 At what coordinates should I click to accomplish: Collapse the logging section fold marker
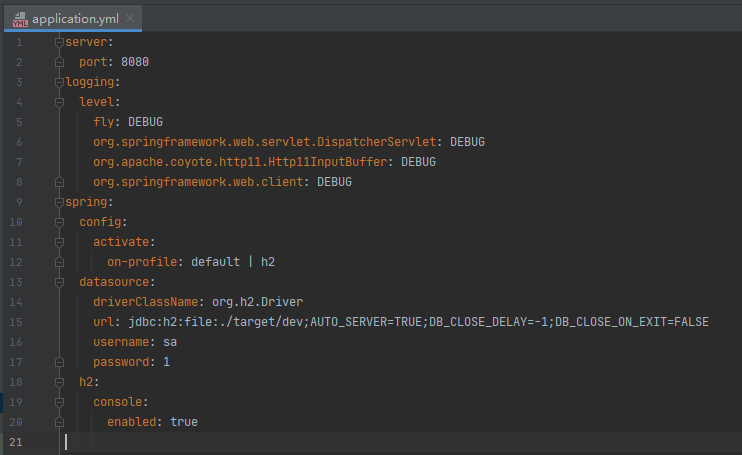(x=60, y=82)
